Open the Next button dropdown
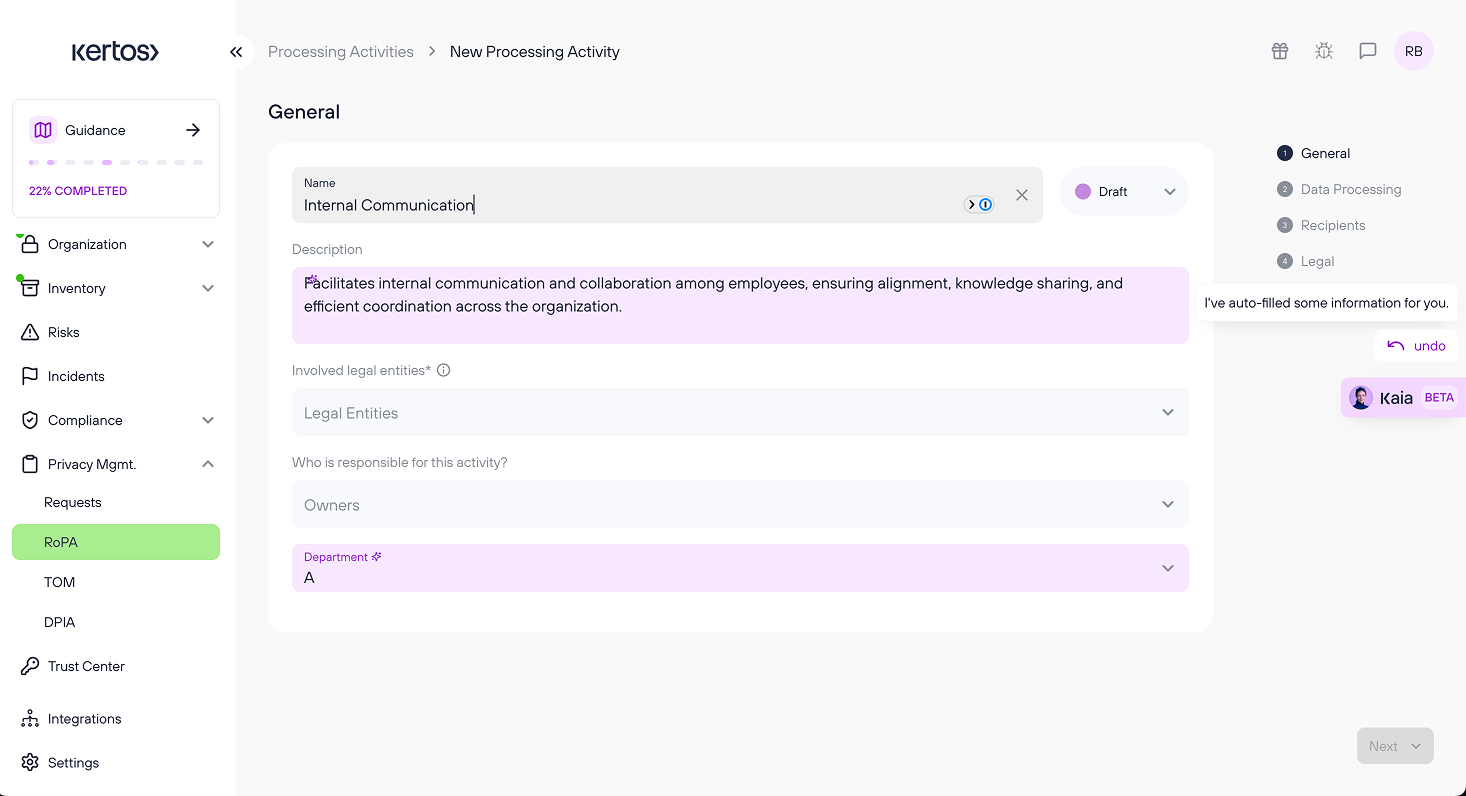 1416,746
